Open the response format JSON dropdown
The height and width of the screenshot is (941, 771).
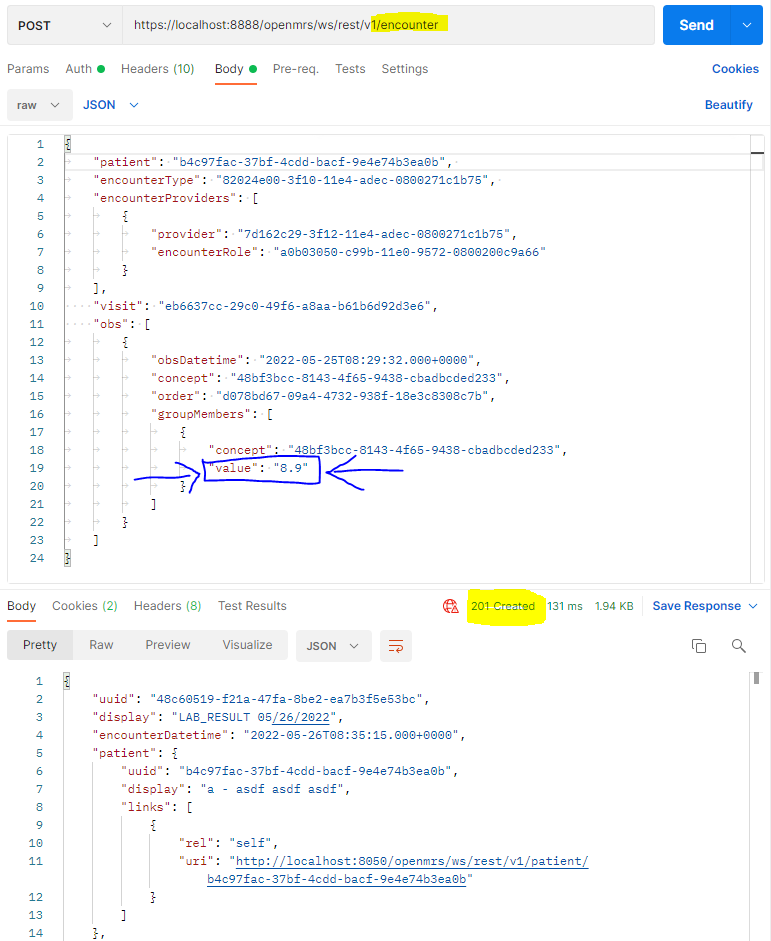click(334, 646)
